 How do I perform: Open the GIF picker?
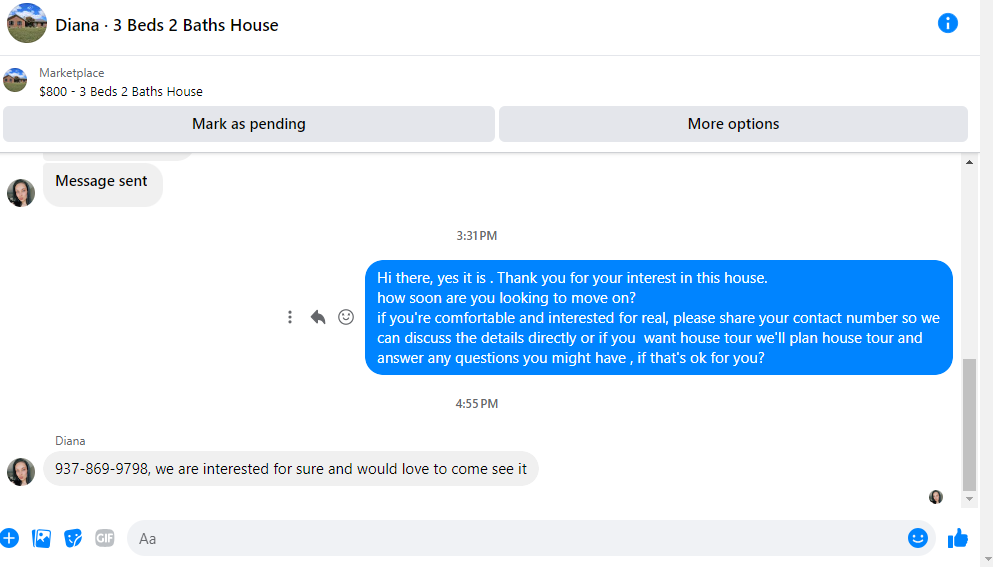[x=104, y=538]
